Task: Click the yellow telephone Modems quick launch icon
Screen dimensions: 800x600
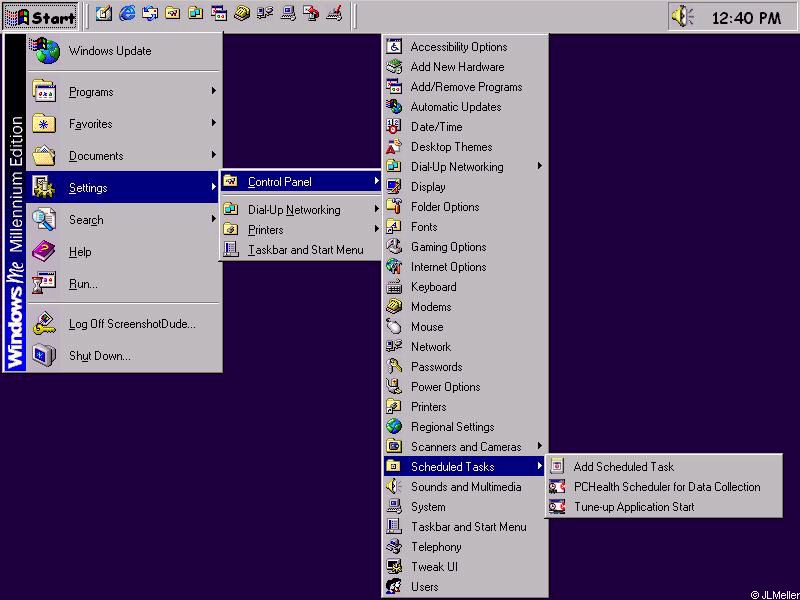Action: [x=242, y=14]
